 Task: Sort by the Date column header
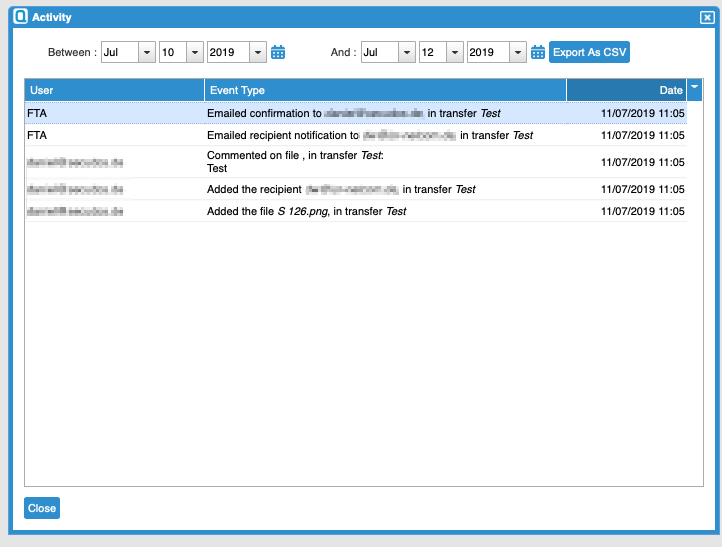[627, 90]
